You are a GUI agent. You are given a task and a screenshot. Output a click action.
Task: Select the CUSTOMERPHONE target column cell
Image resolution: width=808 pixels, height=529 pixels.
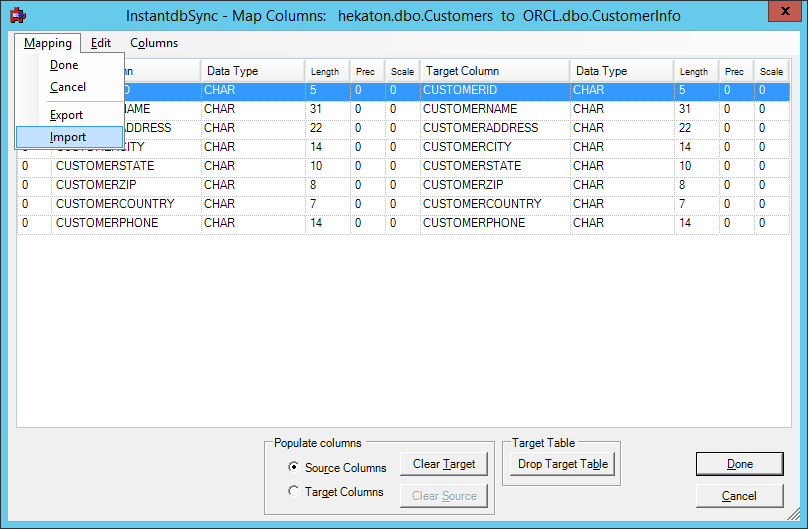pos(474,223)
